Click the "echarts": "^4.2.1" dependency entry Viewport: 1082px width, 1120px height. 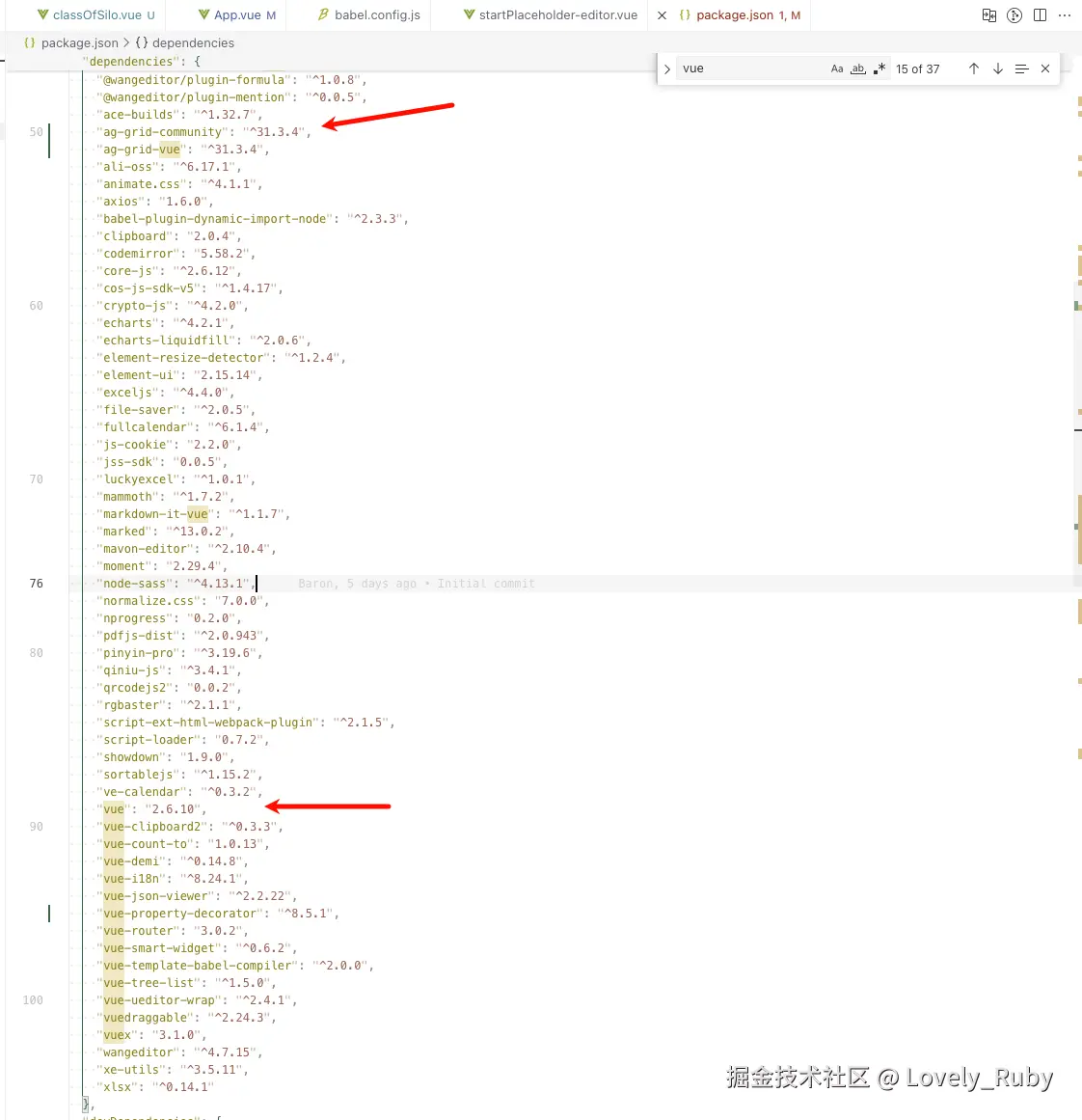click(x=166, y=323)
